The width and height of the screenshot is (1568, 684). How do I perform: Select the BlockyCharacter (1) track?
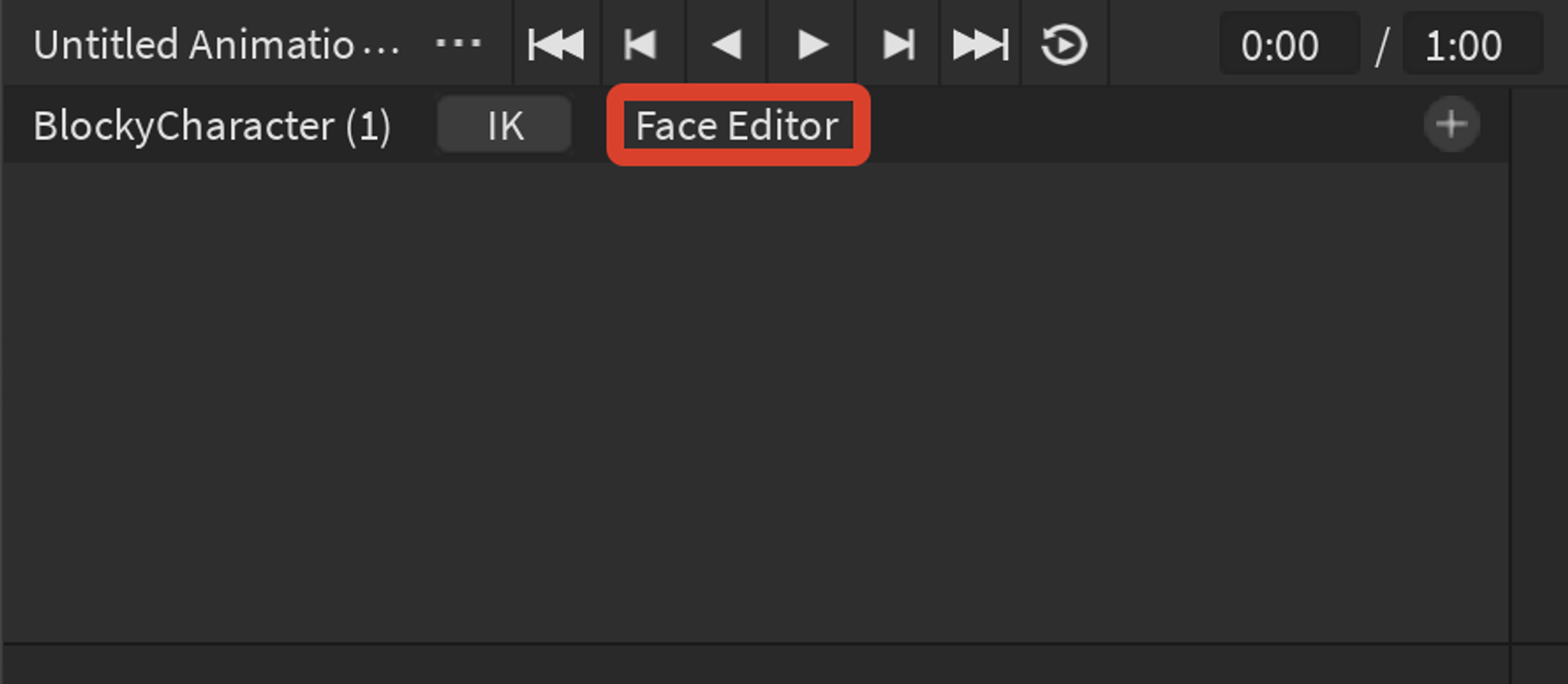pos(212,126)
